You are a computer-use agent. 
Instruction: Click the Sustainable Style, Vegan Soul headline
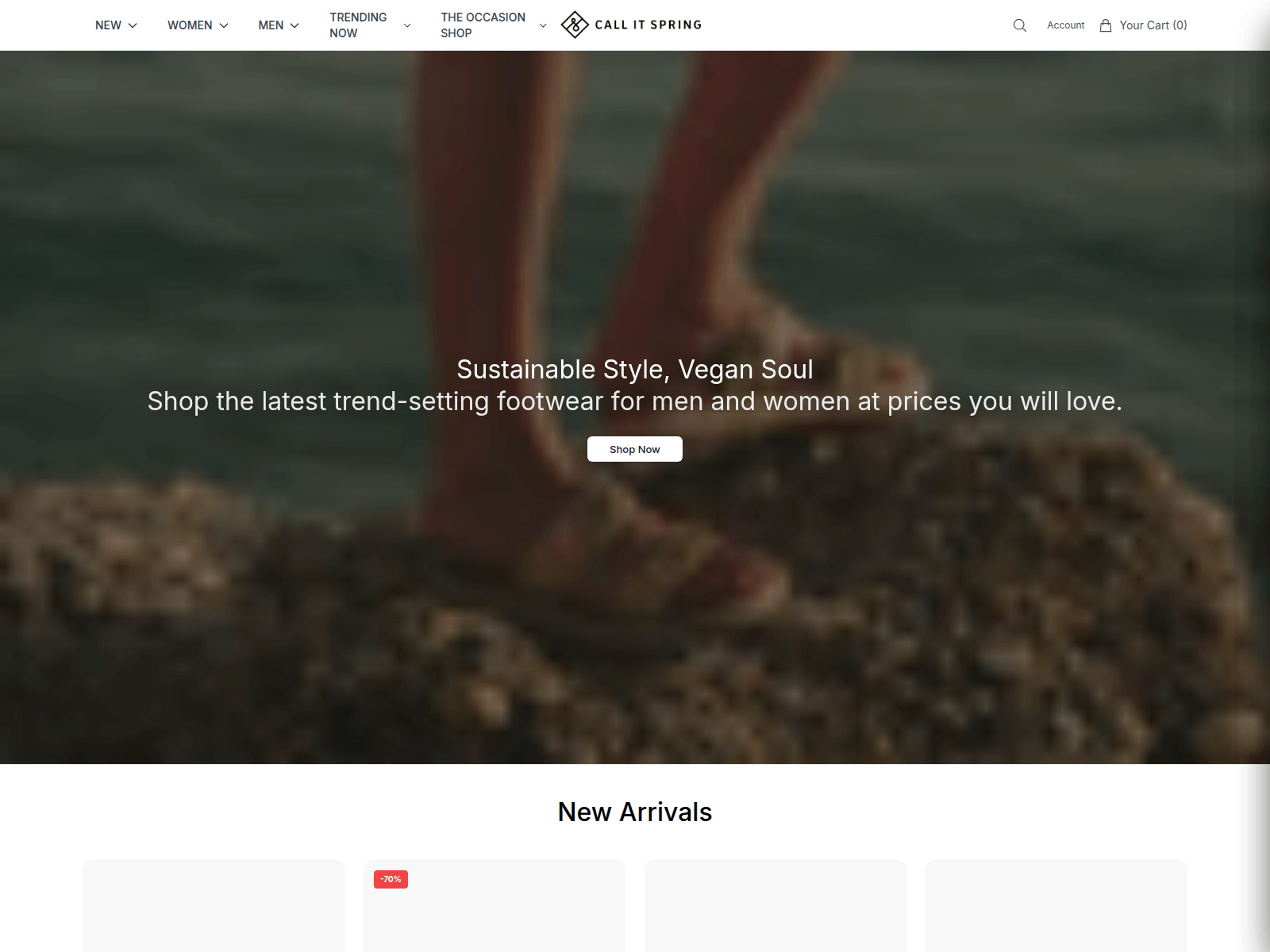coord(635,370)
